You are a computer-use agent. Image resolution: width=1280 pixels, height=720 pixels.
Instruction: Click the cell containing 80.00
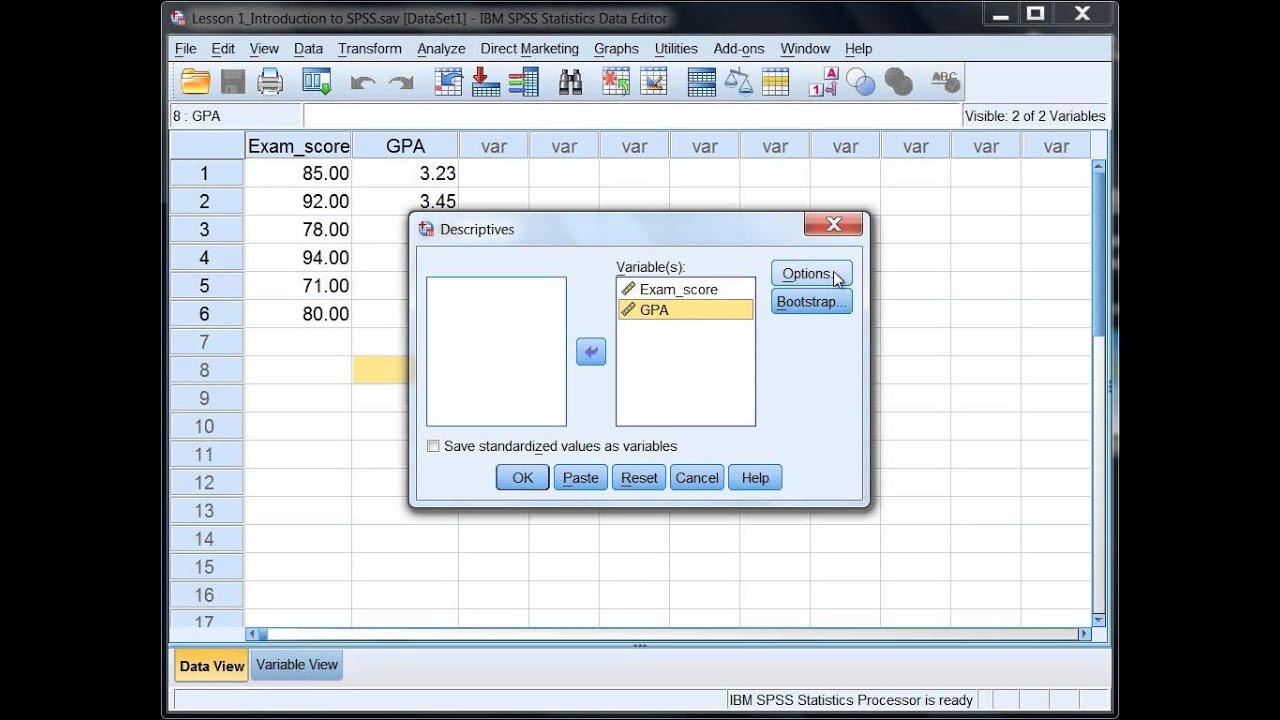298,313
